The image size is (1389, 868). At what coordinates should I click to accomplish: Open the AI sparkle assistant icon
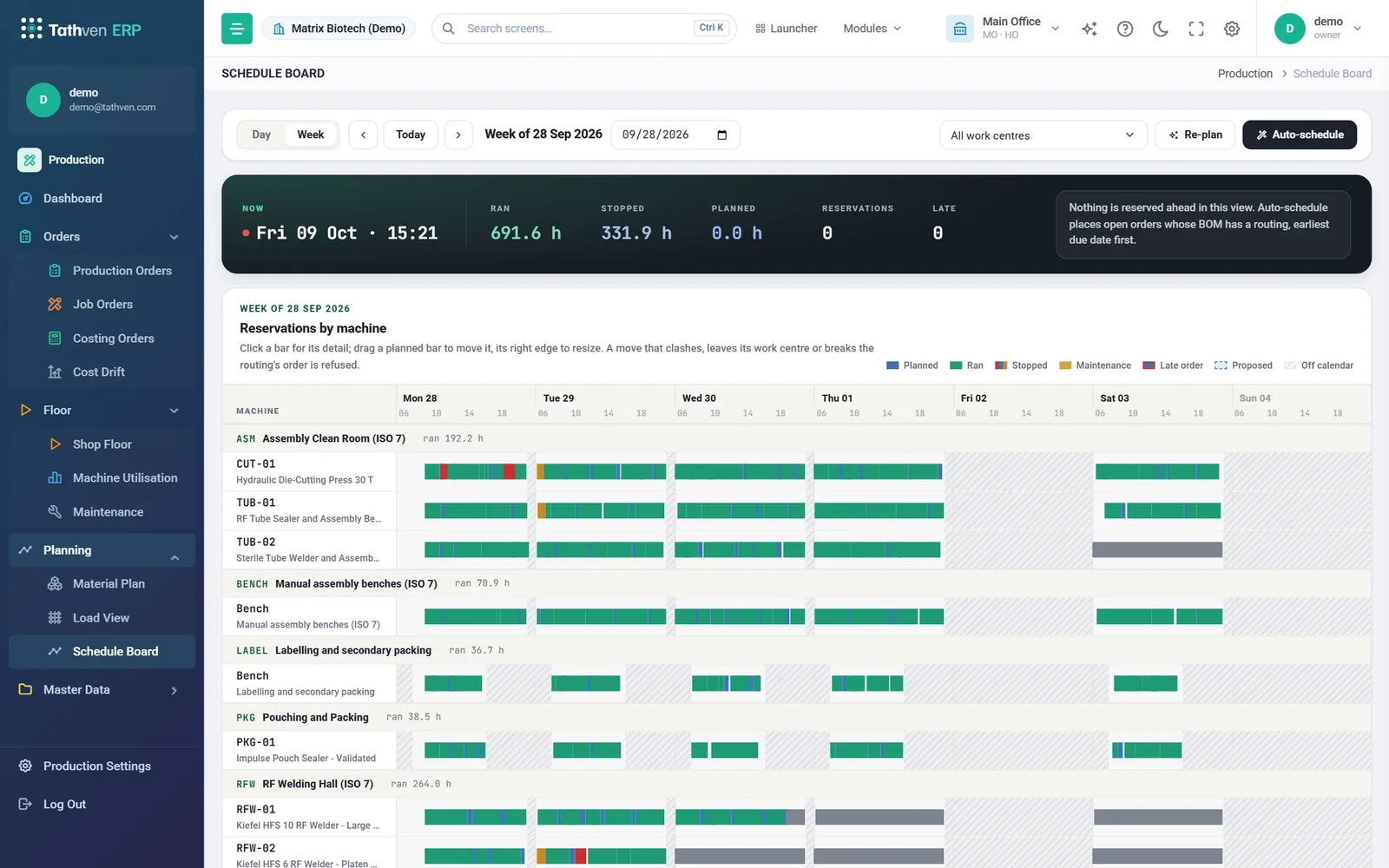pyautogui.click(x=1089, y=29)
